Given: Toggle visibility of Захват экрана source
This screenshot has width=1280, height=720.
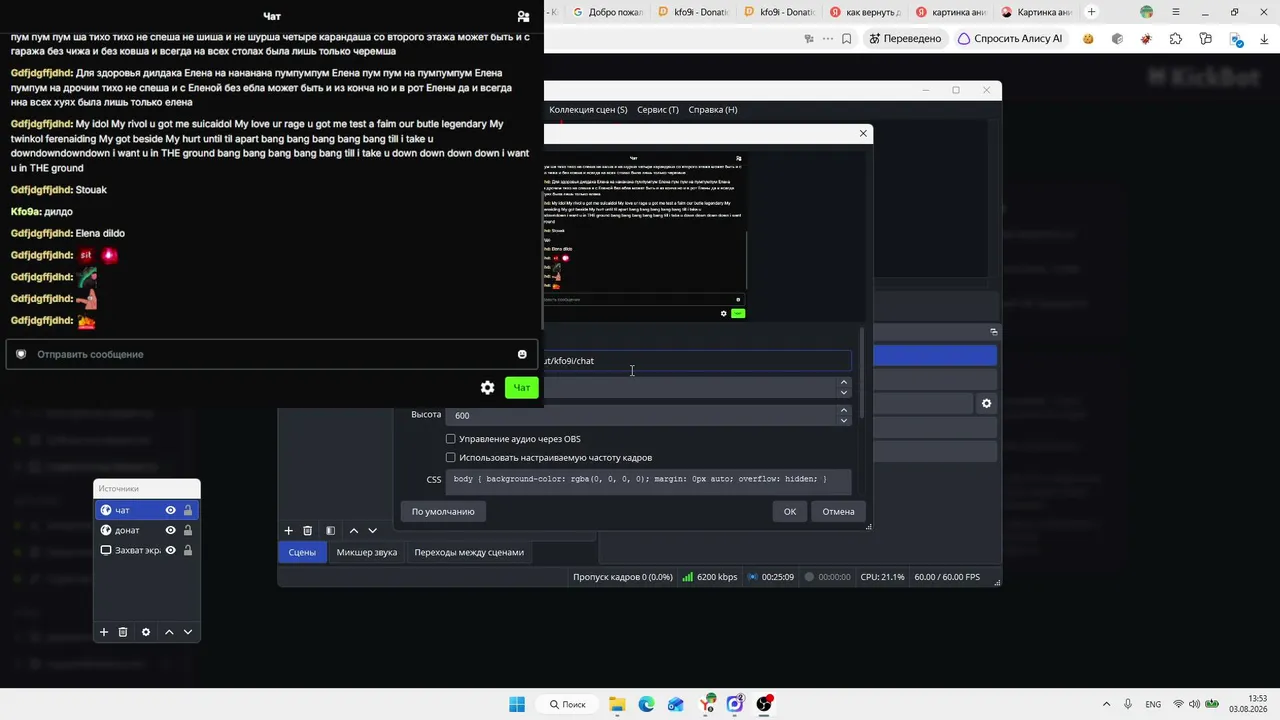Looking at the screenshot, I should (171, 550).
